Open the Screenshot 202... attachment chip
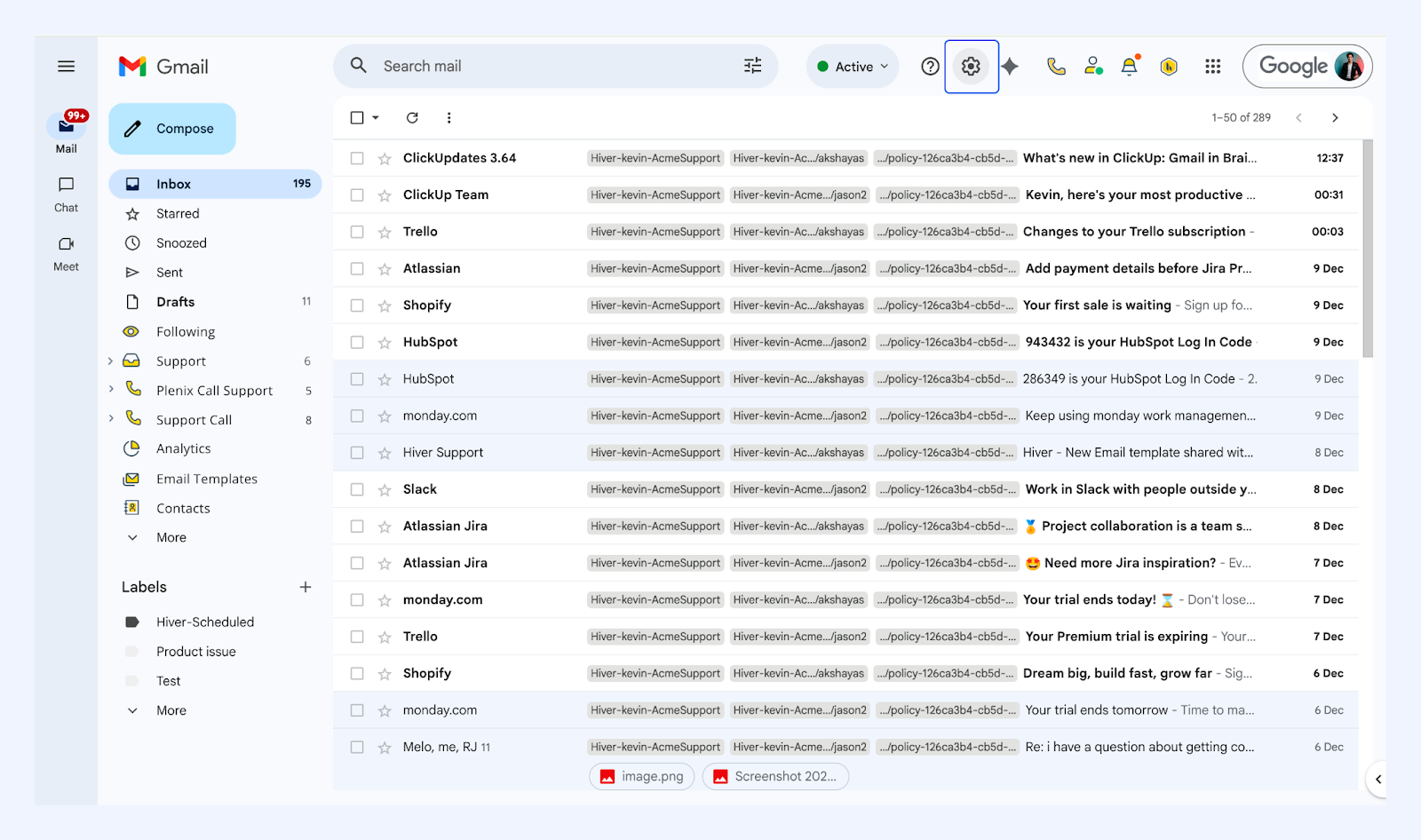The width and height of the screenshot is (1421, 840). click(775, 777)
